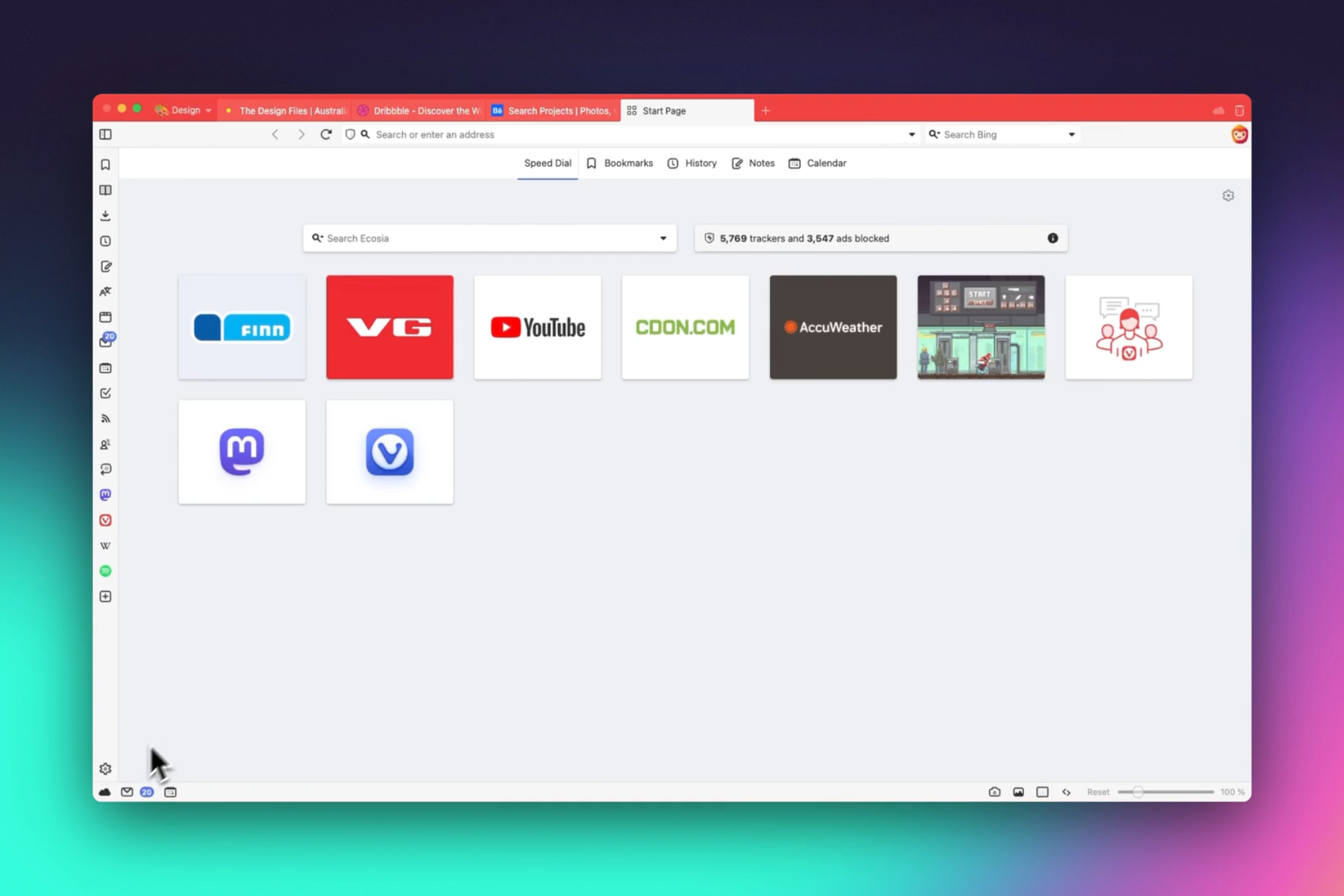
Task: Open the Translate panel in the sidebar
Action: (106, 292)
